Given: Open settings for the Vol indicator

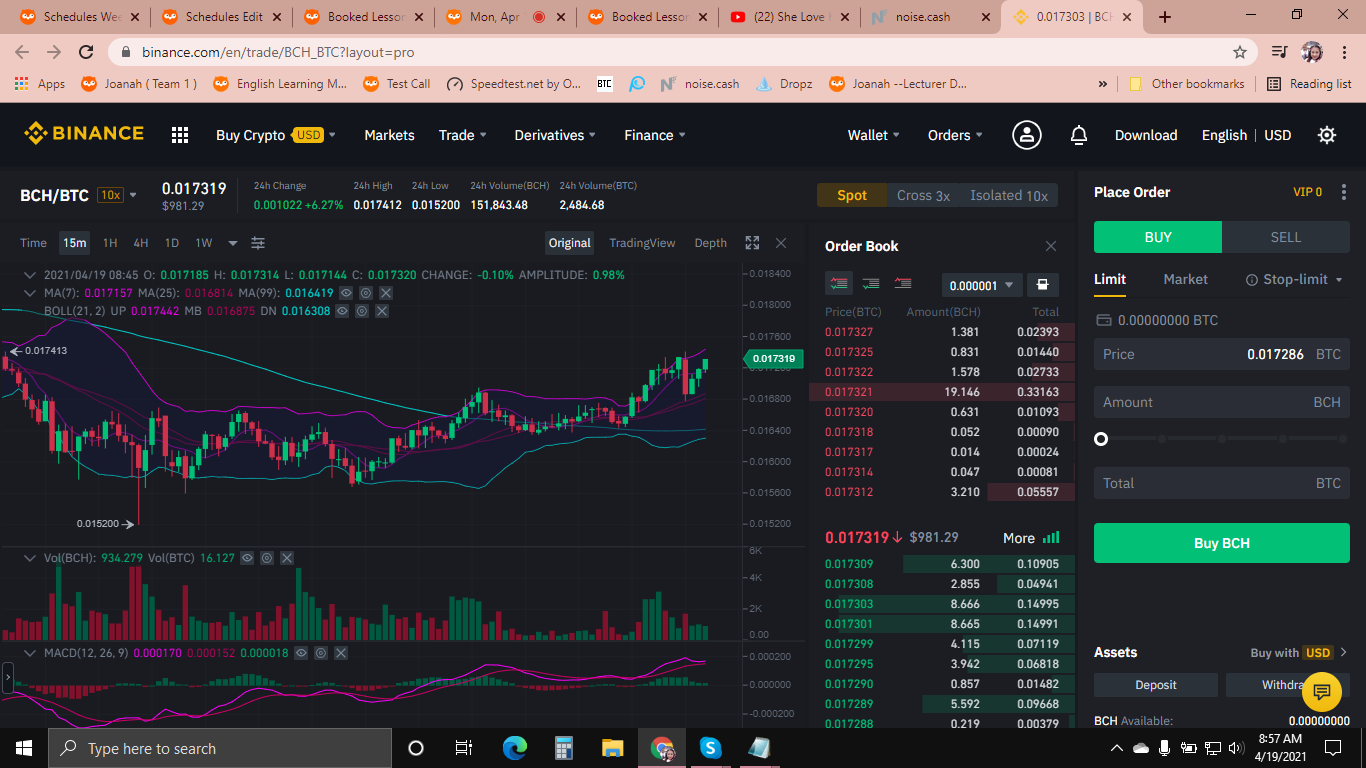Looking at the screenshot, I should coord(267,558).
